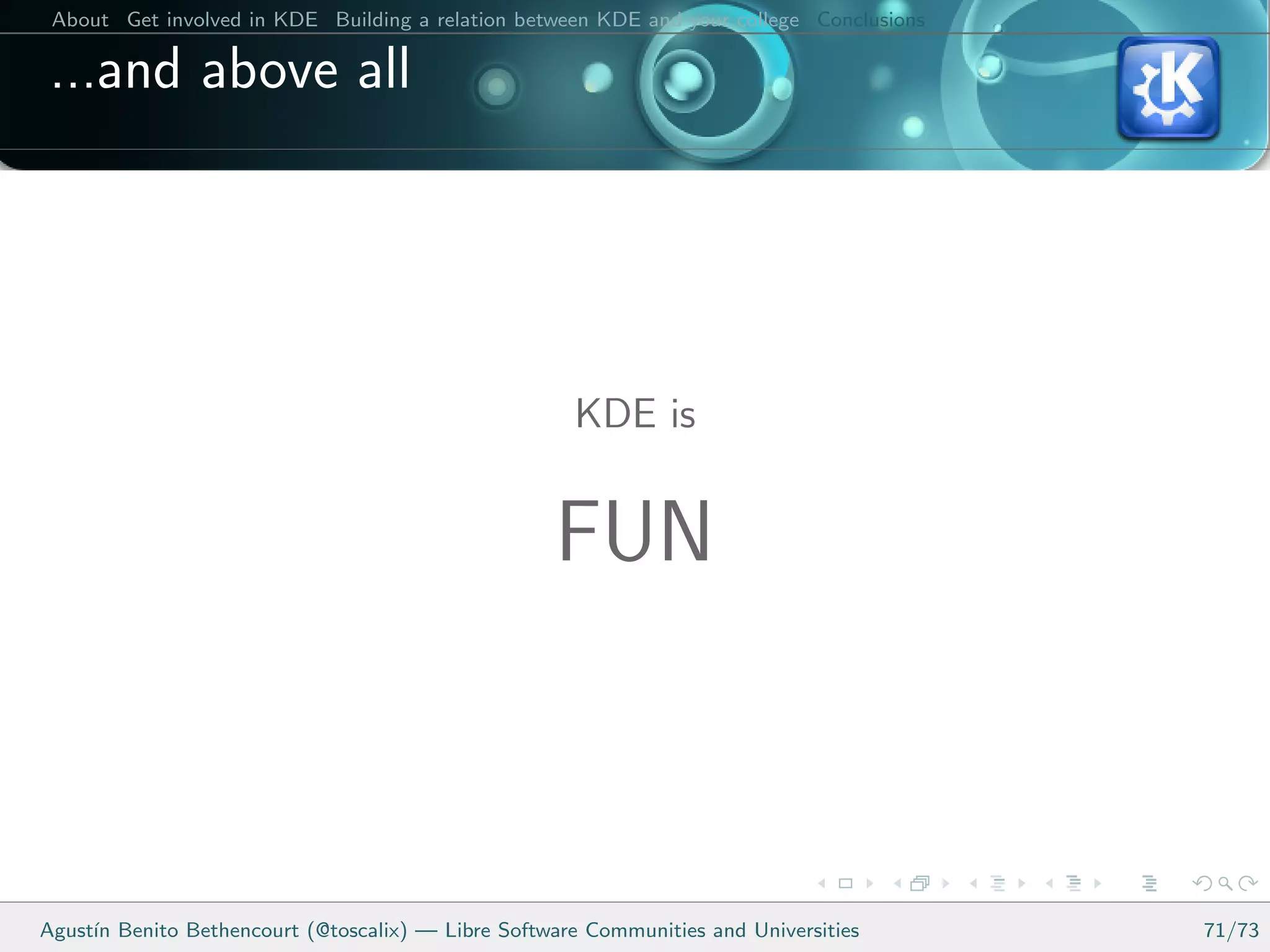Viewport: 1270px width, 952px height.
Task: Click the author name Agustín Benito Bethencourt
Action: 169,930
